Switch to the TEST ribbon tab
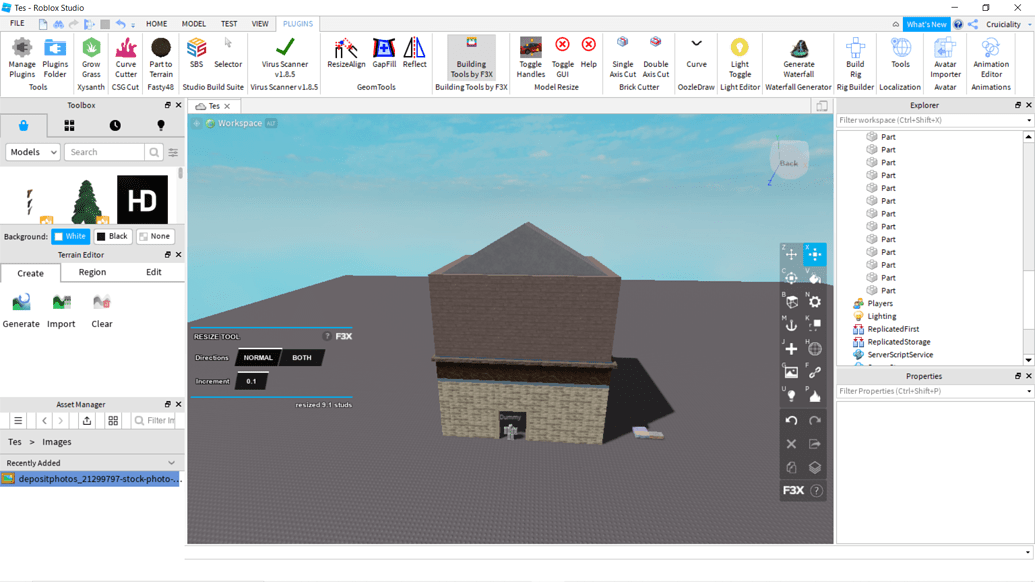The height and width of the screenshot is (582, 1035). [x=229, y=24]
